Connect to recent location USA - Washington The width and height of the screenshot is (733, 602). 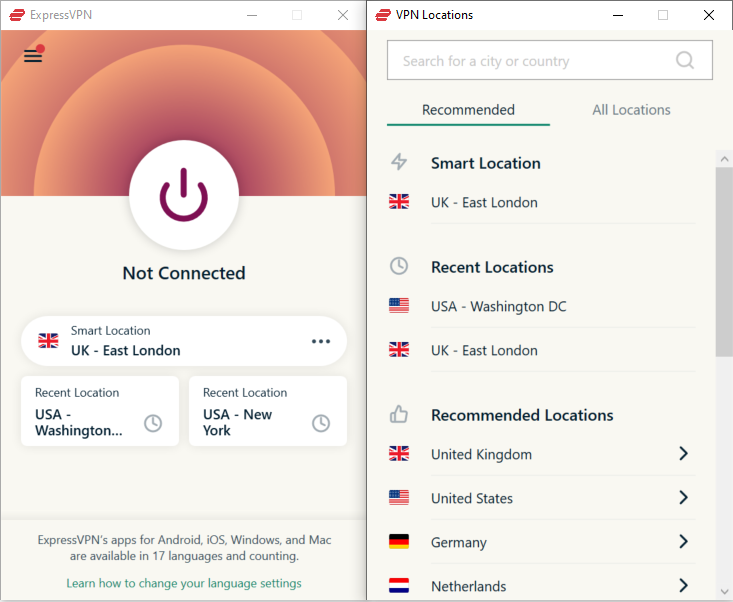[x=100, y=411]
